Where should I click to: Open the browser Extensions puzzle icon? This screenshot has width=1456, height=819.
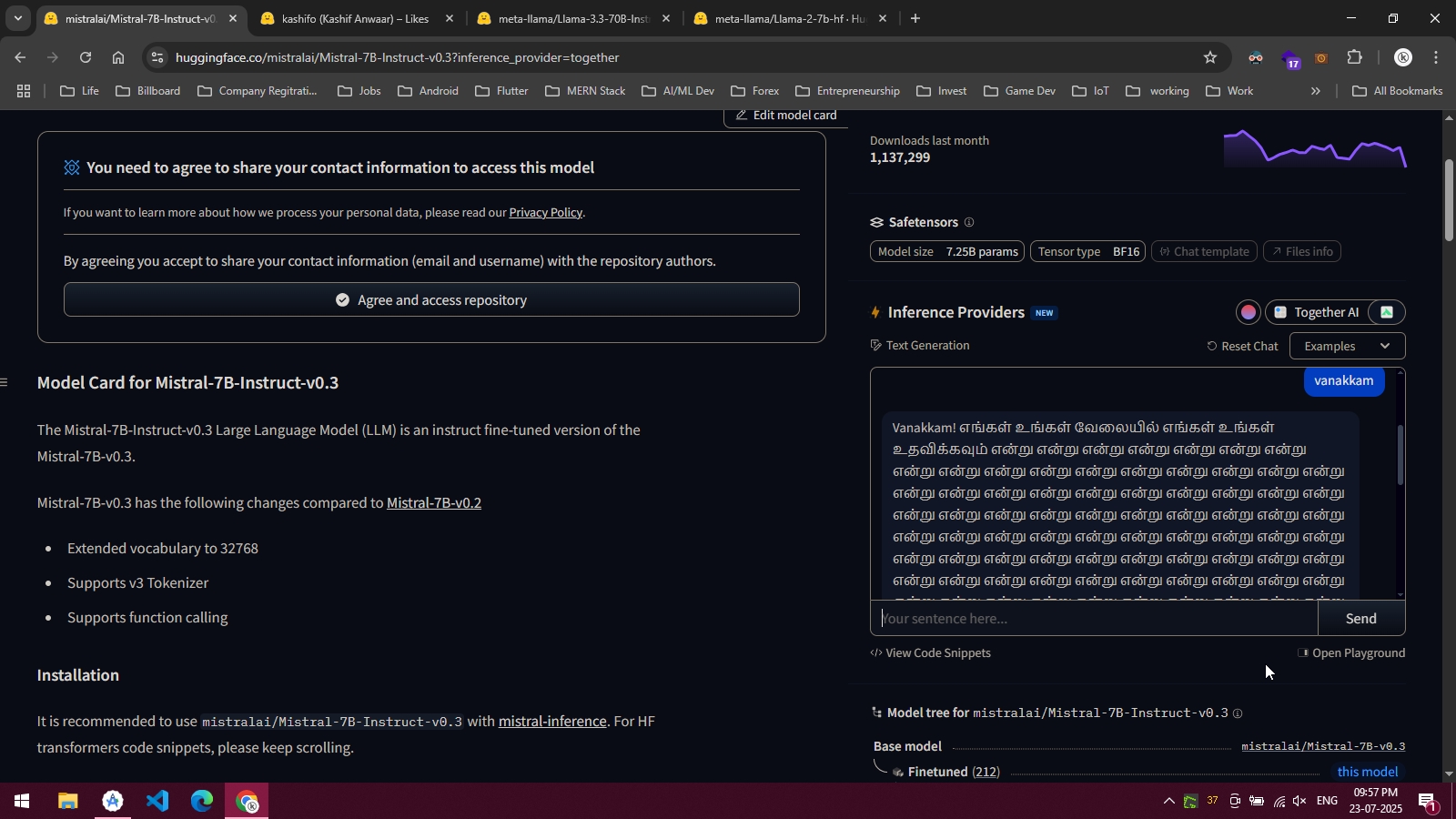point(1354,57)
